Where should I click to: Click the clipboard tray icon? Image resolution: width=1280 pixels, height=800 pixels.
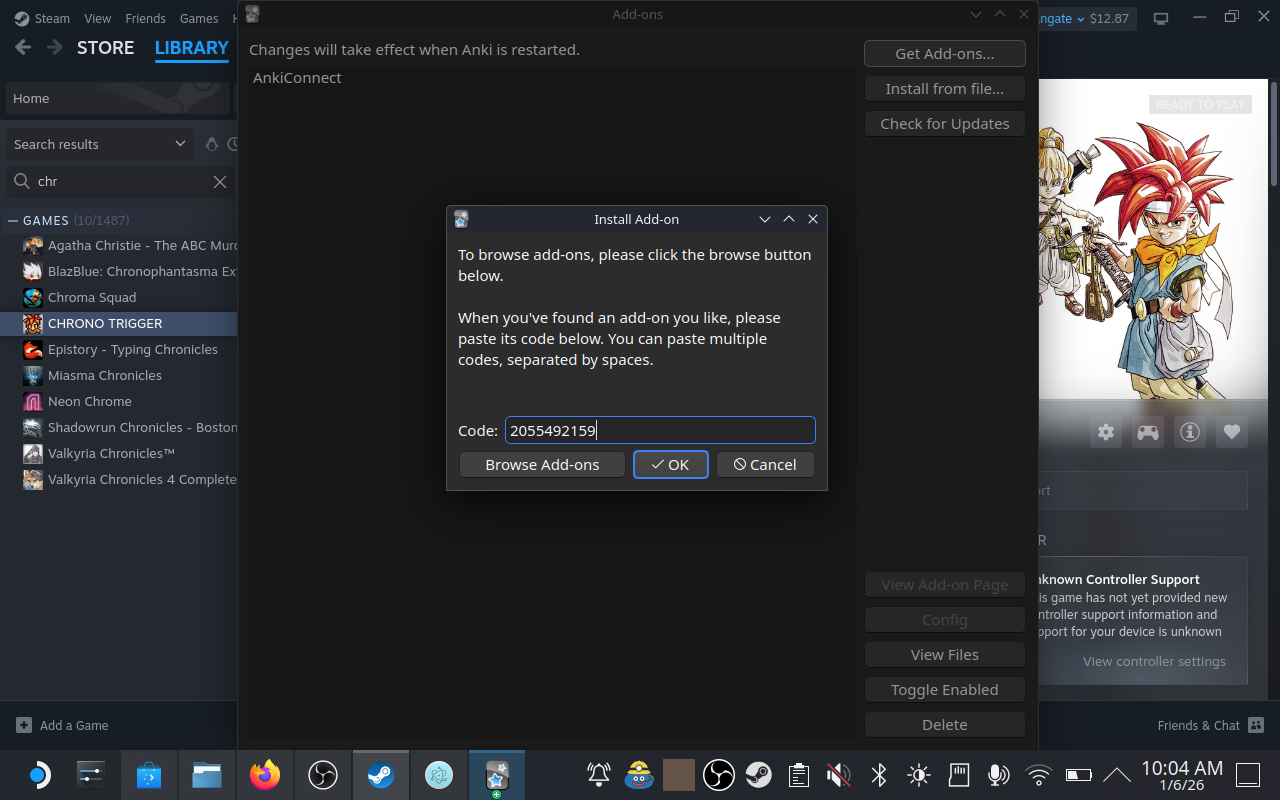coord(798,774)
